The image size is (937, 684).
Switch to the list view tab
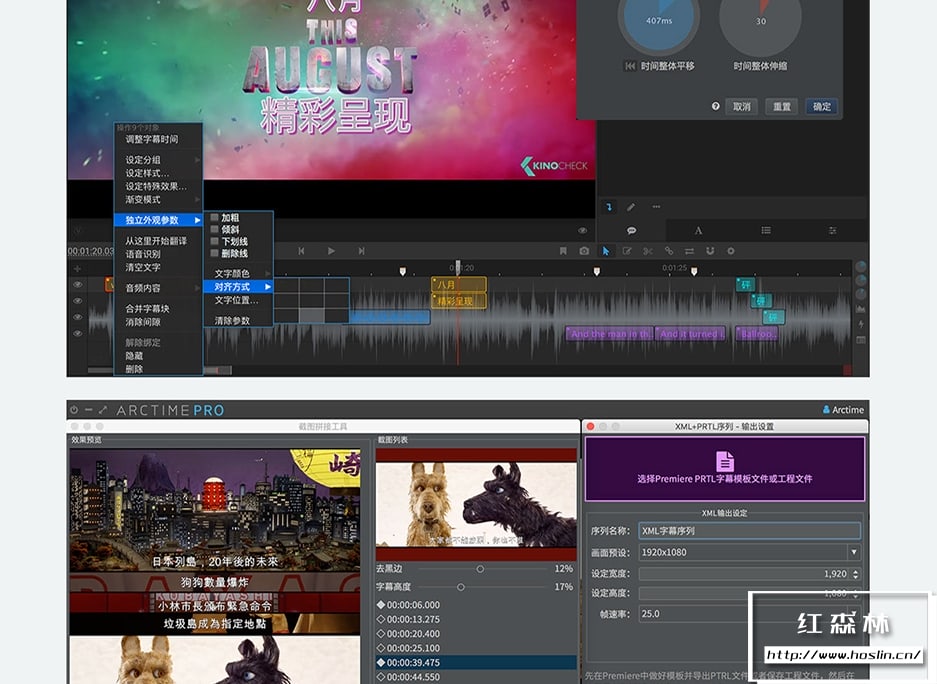pos(765,231)
